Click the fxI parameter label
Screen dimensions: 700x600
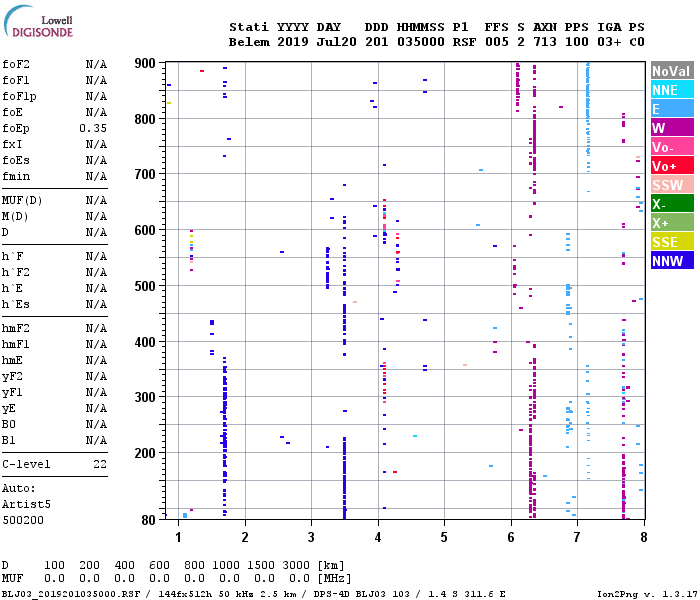coord(12,145)
